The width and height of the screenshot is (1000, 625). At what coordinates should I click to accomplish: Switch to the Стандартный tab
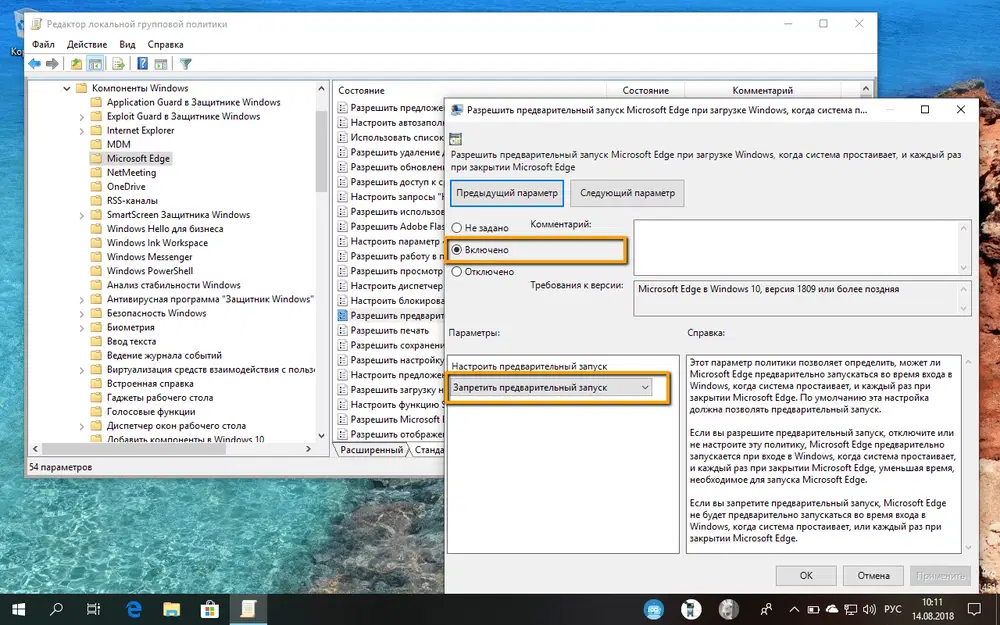click(426, 451)
